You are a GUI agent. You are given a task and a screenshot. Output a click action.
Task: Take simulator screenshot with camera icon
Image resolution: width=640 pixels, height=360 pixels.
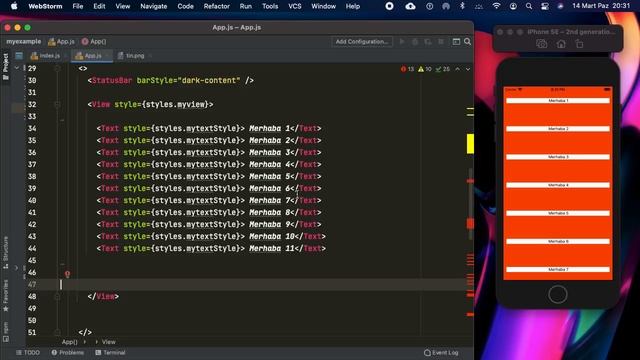click(542, 44)
